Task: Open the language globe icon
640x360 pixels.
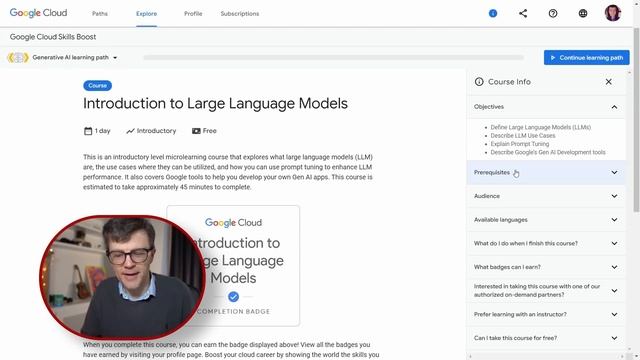Action: [583, 13]
